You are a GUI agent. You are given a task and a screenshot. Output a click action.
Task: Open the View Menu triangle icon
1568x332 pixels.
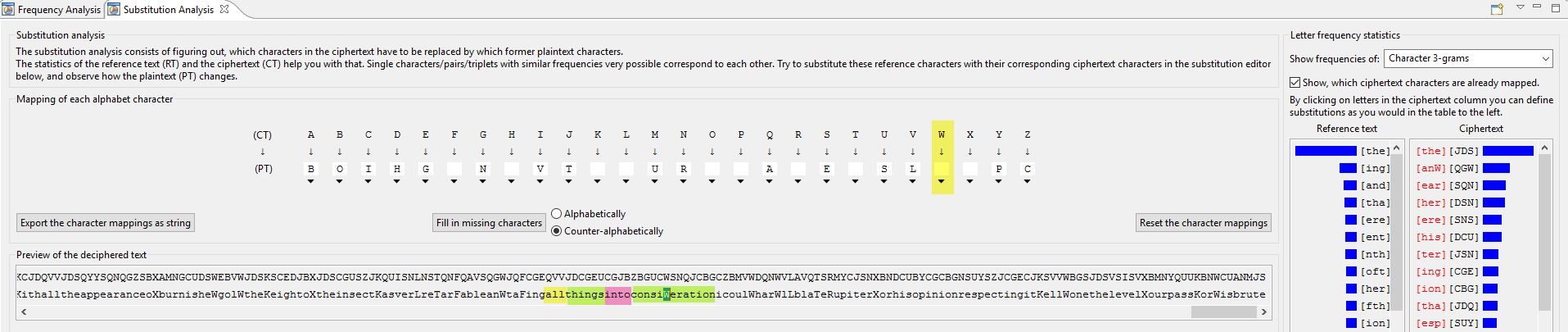pos(1521,7)
